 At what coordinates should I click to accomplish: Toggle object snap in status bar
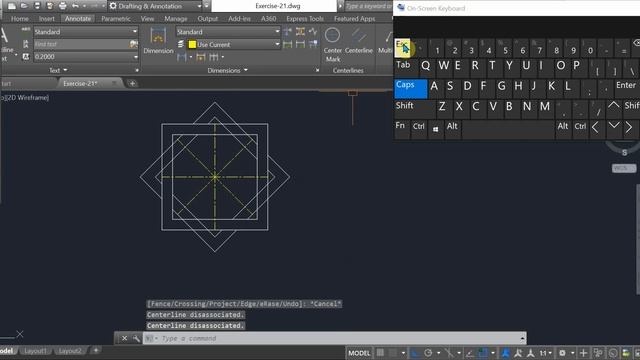(x=482, y=353)
